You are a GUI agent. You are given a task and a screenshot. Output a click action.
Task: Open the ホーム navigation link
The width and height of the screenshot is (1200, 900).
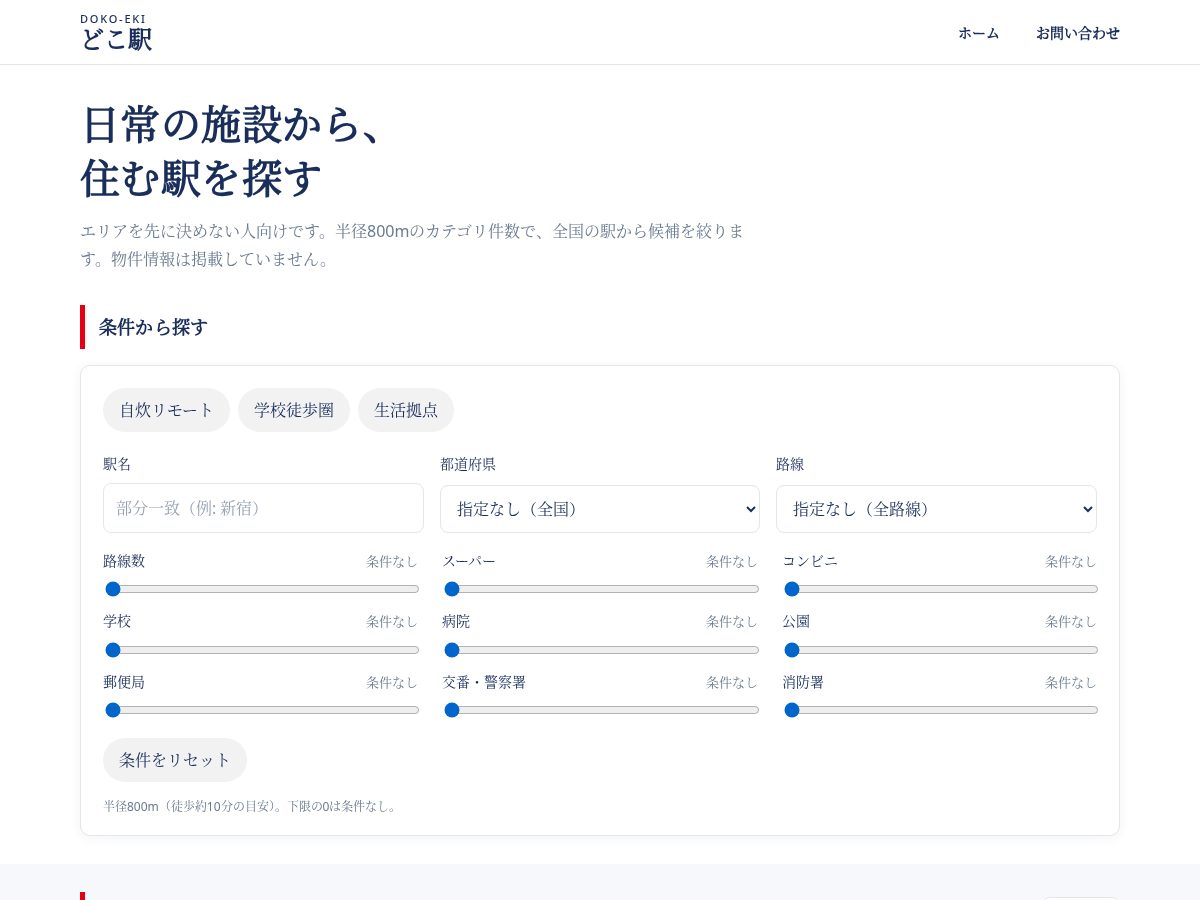click(x=978, y=33)
